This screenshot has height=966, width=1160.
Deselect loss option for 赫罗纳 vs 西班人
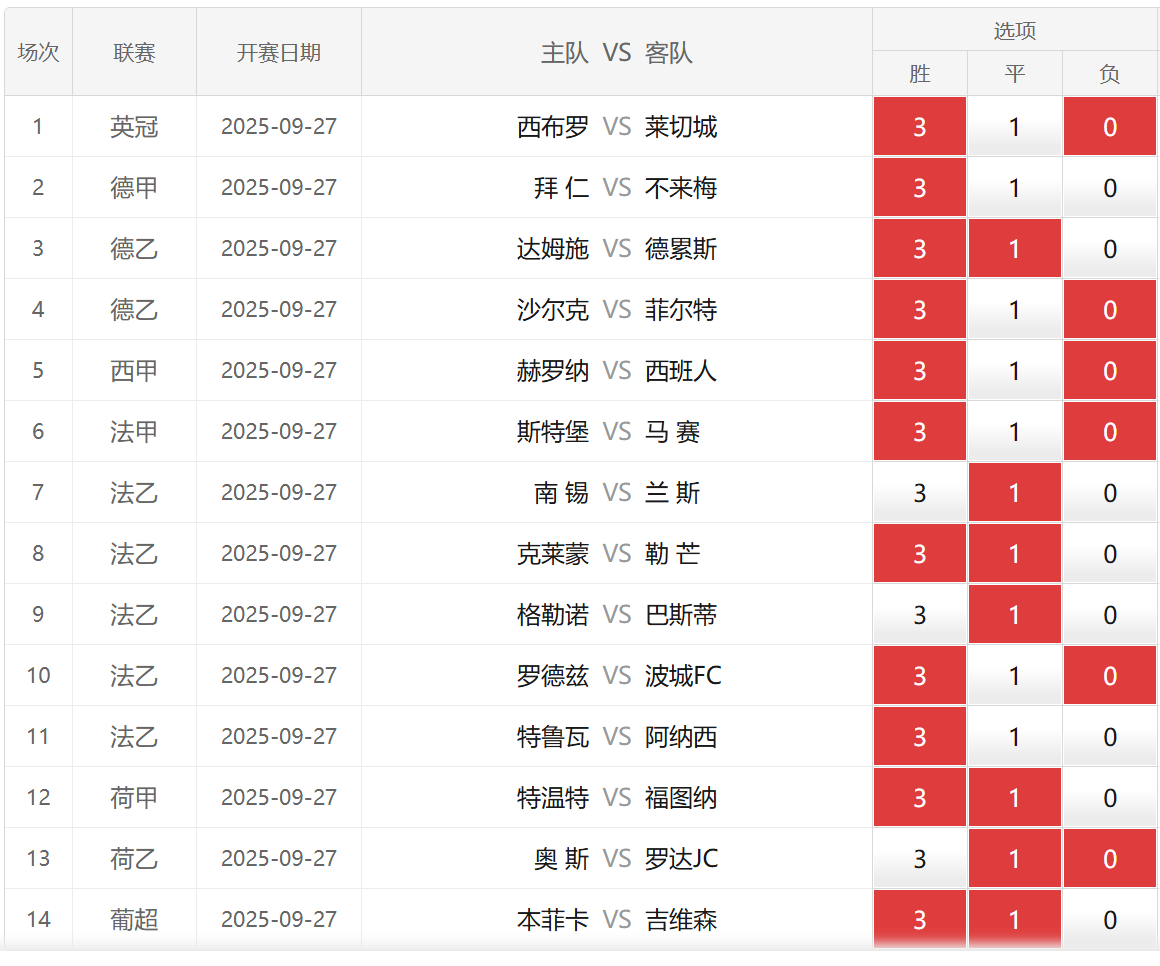(1109, 371)
